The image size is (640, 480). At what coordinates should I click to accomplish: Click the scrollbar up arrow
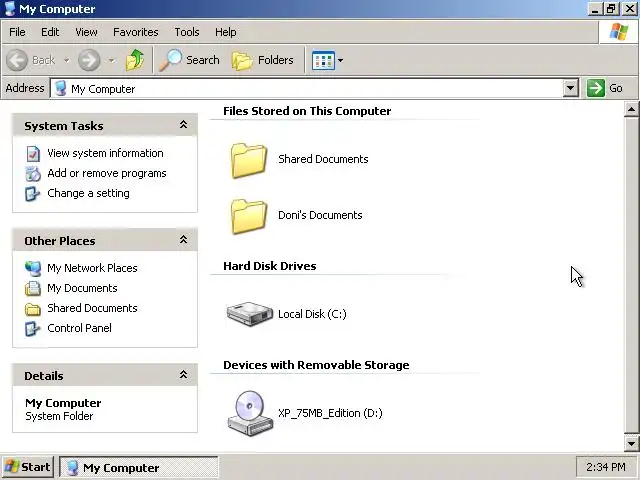pos(631,109)
